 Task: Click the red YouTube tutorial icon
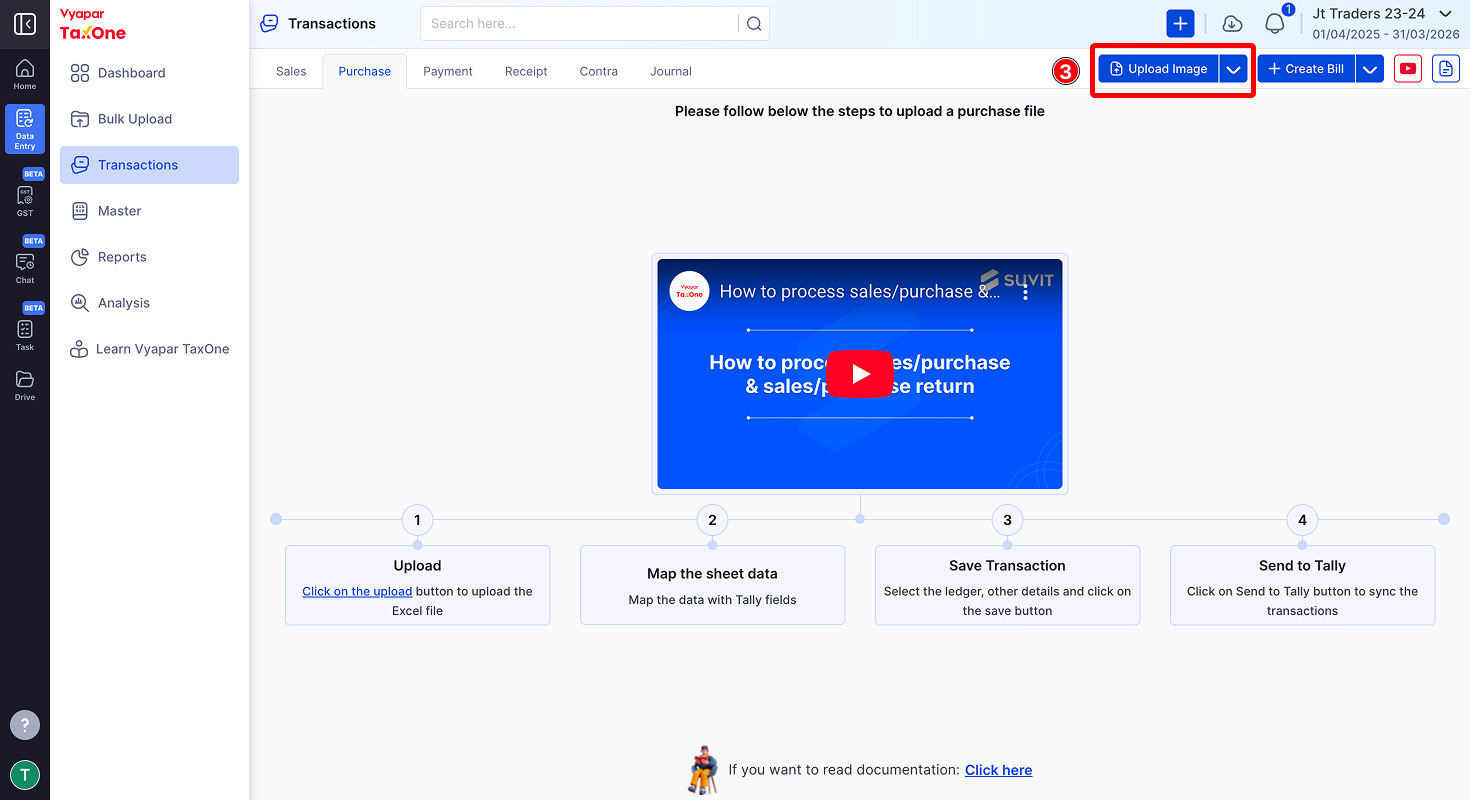[x=1408, y=69]
